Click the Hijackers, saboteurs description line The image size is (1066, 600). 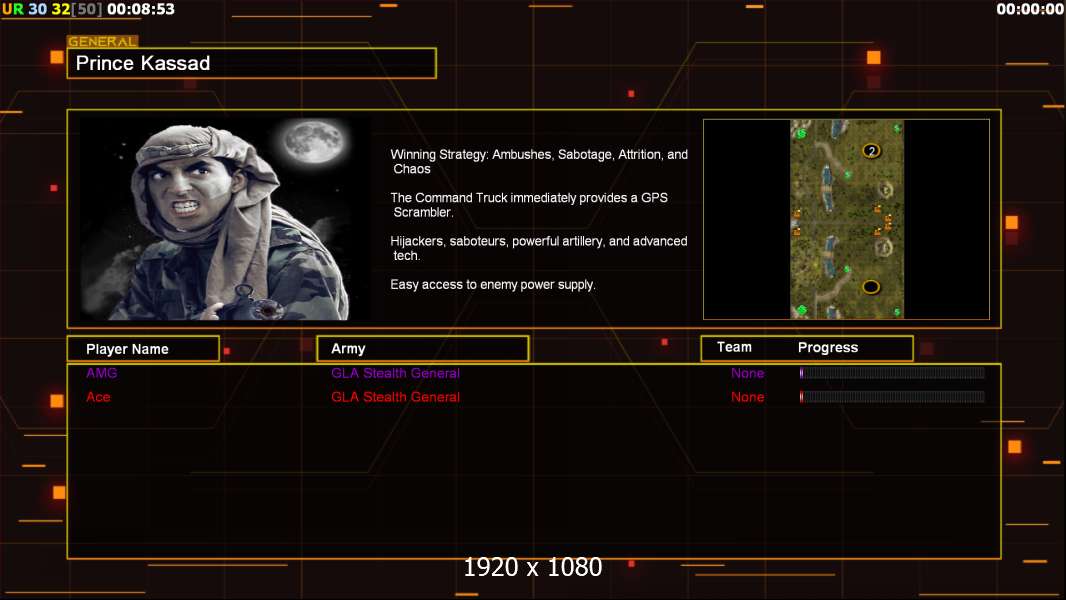coord(538,248)
